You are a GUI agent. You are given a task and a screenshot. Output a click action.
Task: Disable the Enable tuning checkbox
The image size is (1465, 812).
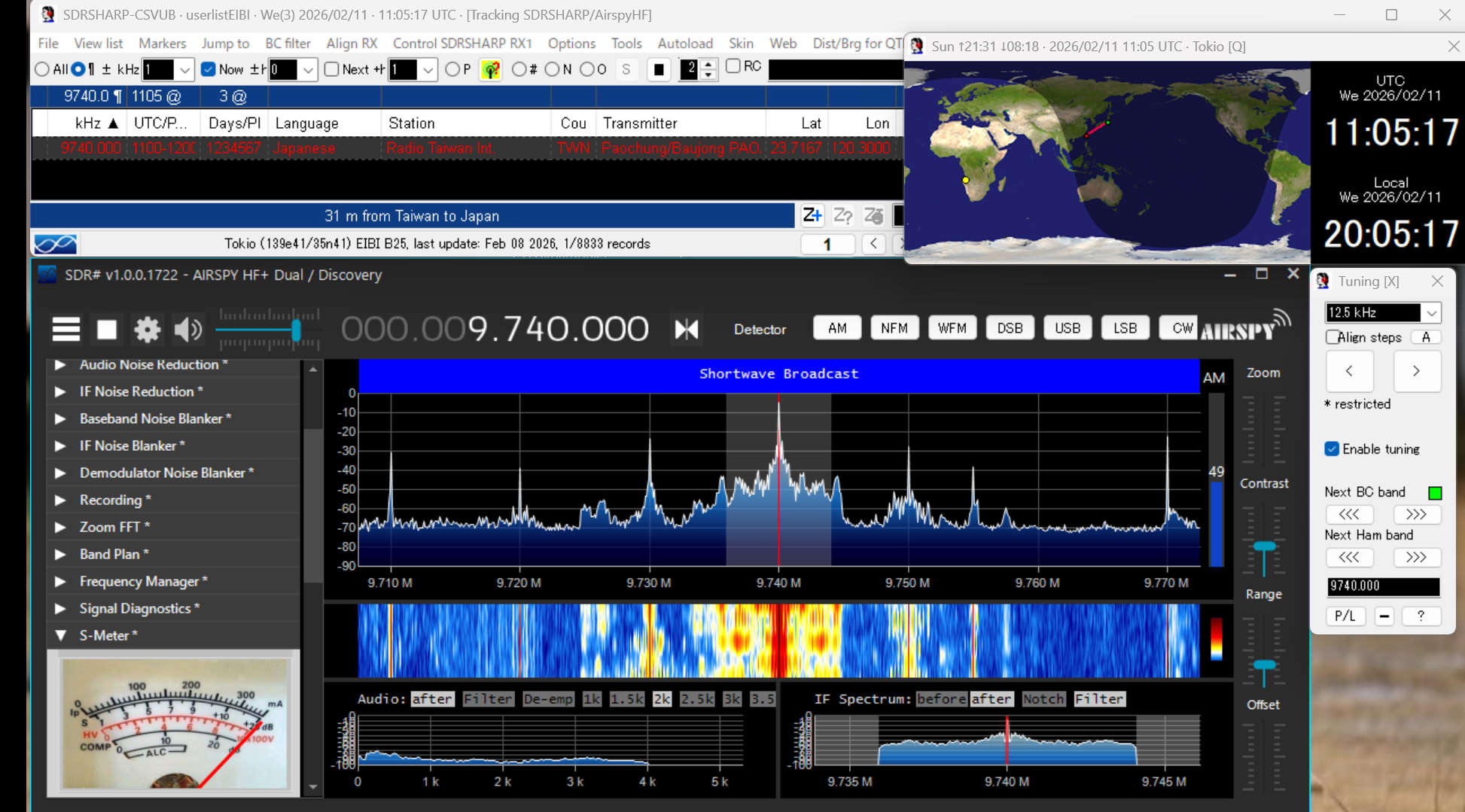[1332, 449]
